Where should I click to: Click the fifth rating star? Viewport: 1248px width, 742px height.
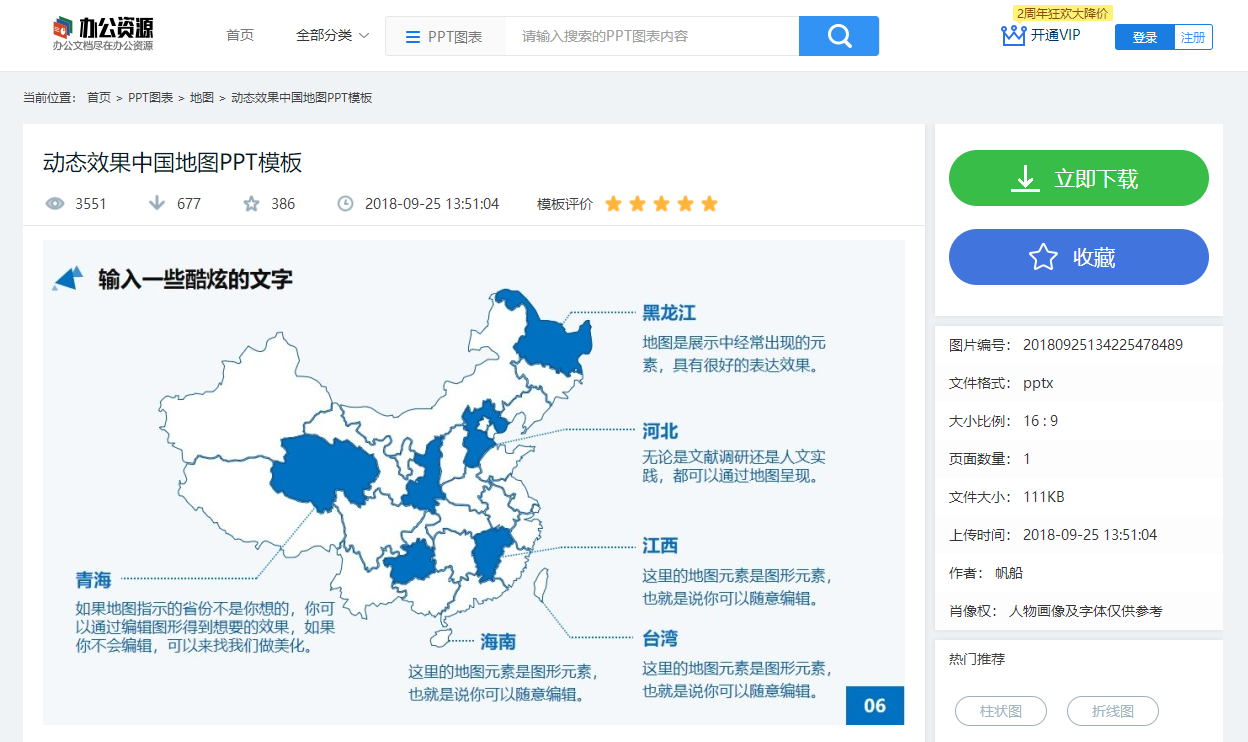click(x=709, y=204)
